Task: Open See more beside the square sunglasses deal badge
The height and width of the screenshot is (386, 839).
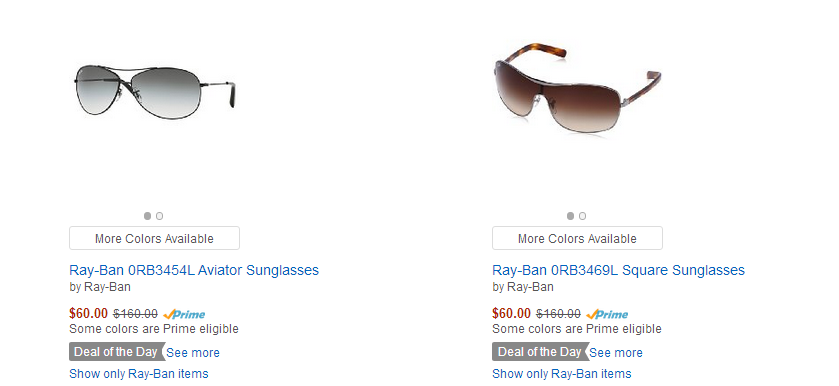Action: (x=616, y=353)
